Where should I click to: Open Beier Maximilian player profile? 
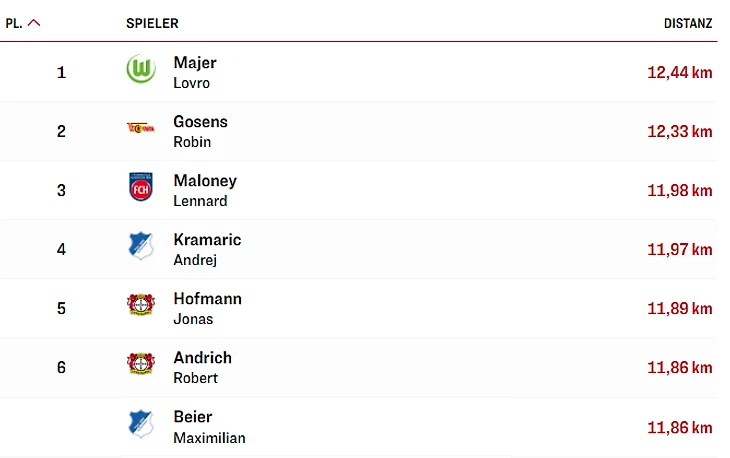210,427
